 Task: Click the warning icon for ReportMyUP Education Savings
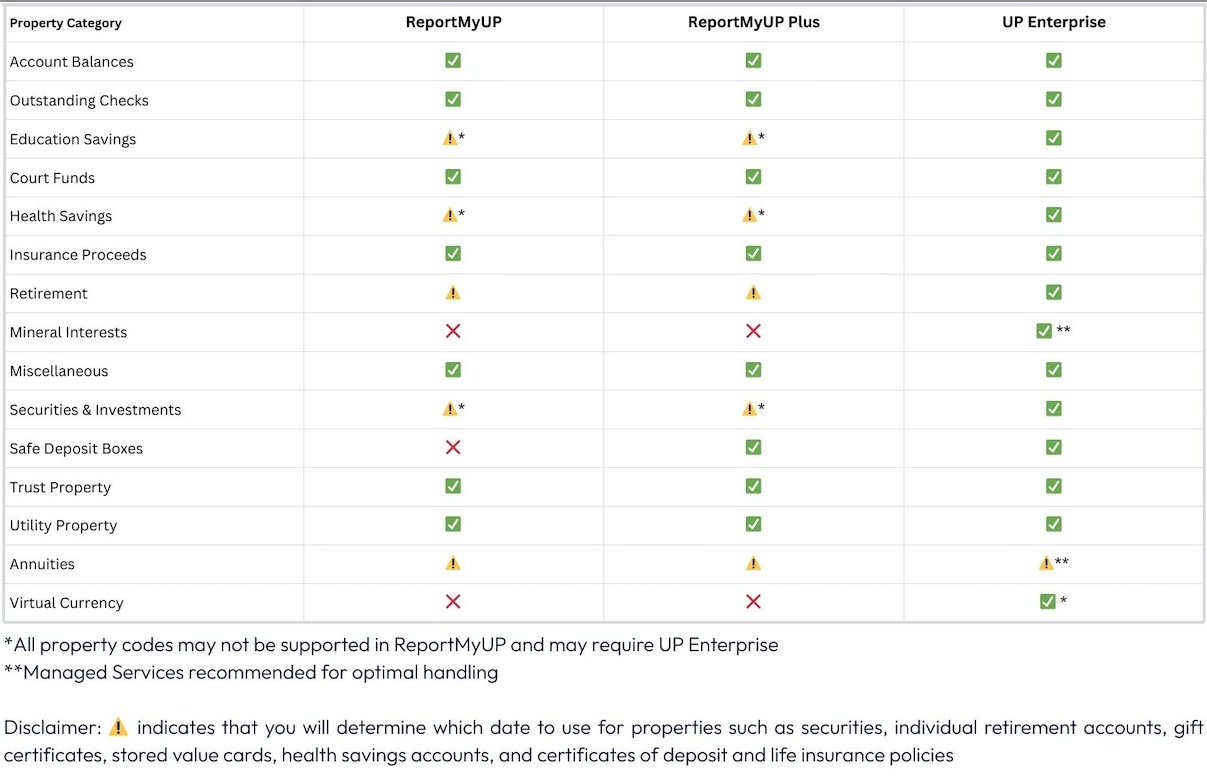pos(449,138)
